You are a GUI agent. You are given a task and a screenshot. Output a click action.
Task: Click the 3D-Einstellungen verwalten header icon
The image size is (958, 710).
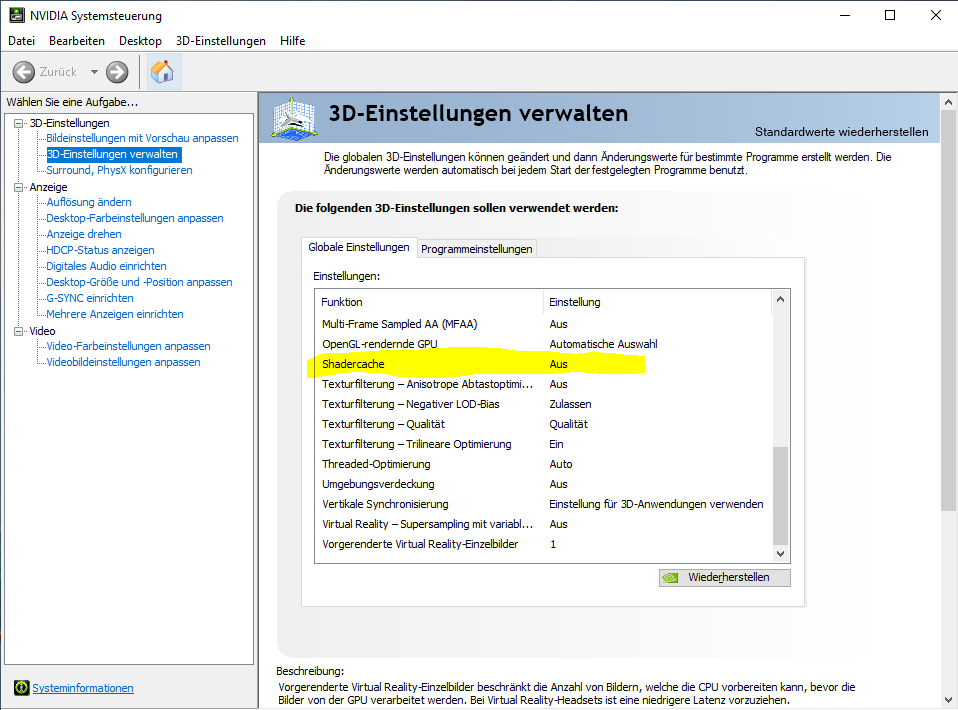(295, 117)
